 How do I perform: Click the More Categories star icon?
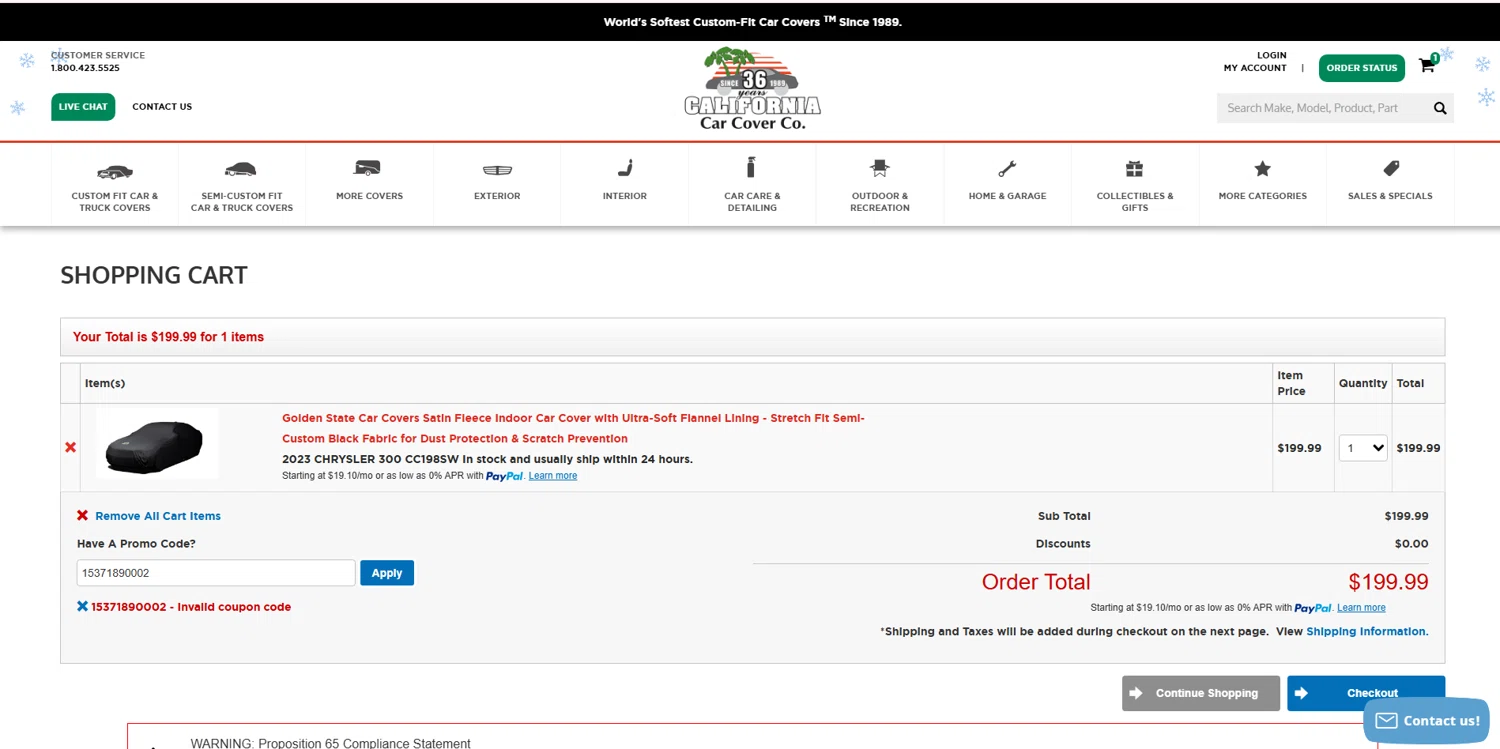1262,168
